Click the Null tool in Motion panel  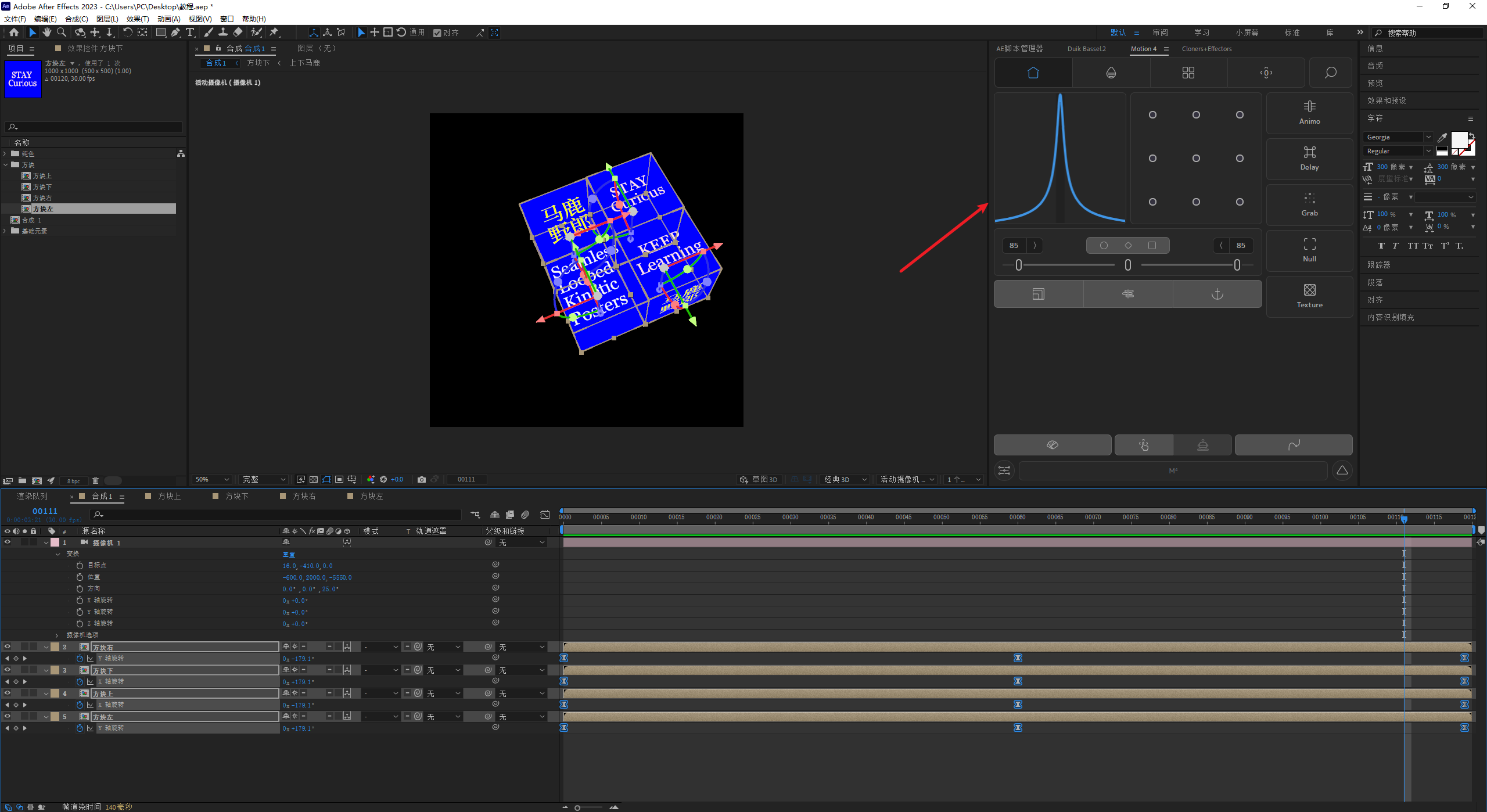(x=1309, y=250)
